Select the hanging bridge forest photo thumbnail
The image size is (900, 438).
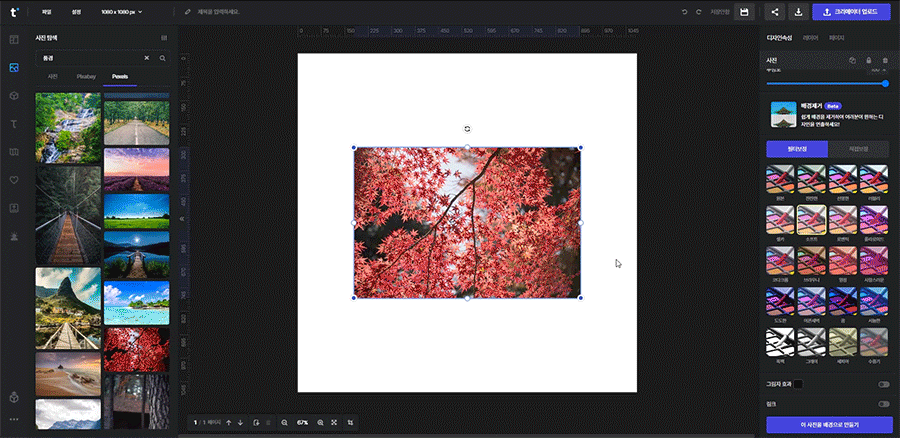pyautogui.click(x=67, y=213)
